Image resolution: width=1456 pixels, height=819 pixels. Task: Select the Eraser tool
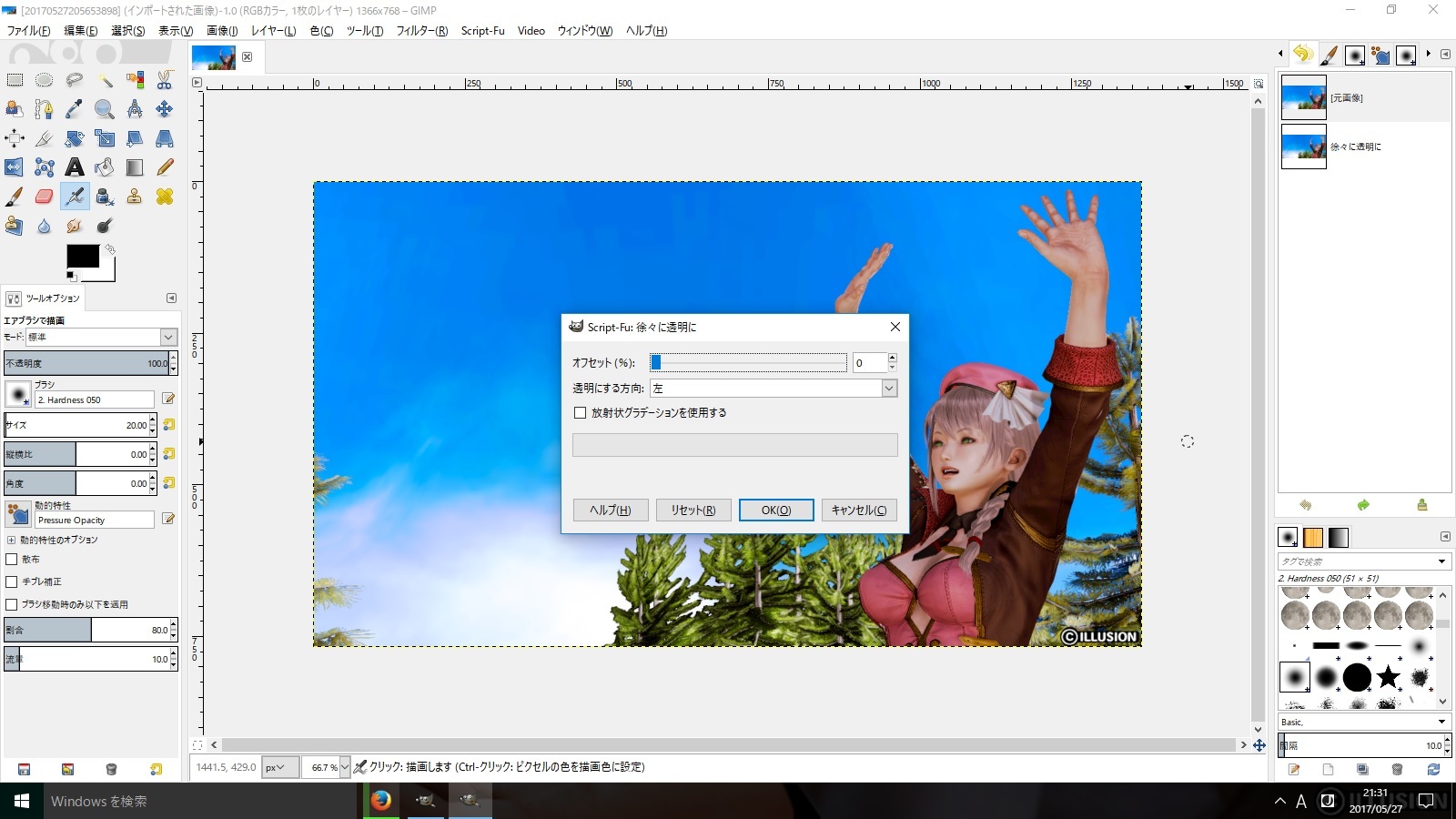coord(44,197)
